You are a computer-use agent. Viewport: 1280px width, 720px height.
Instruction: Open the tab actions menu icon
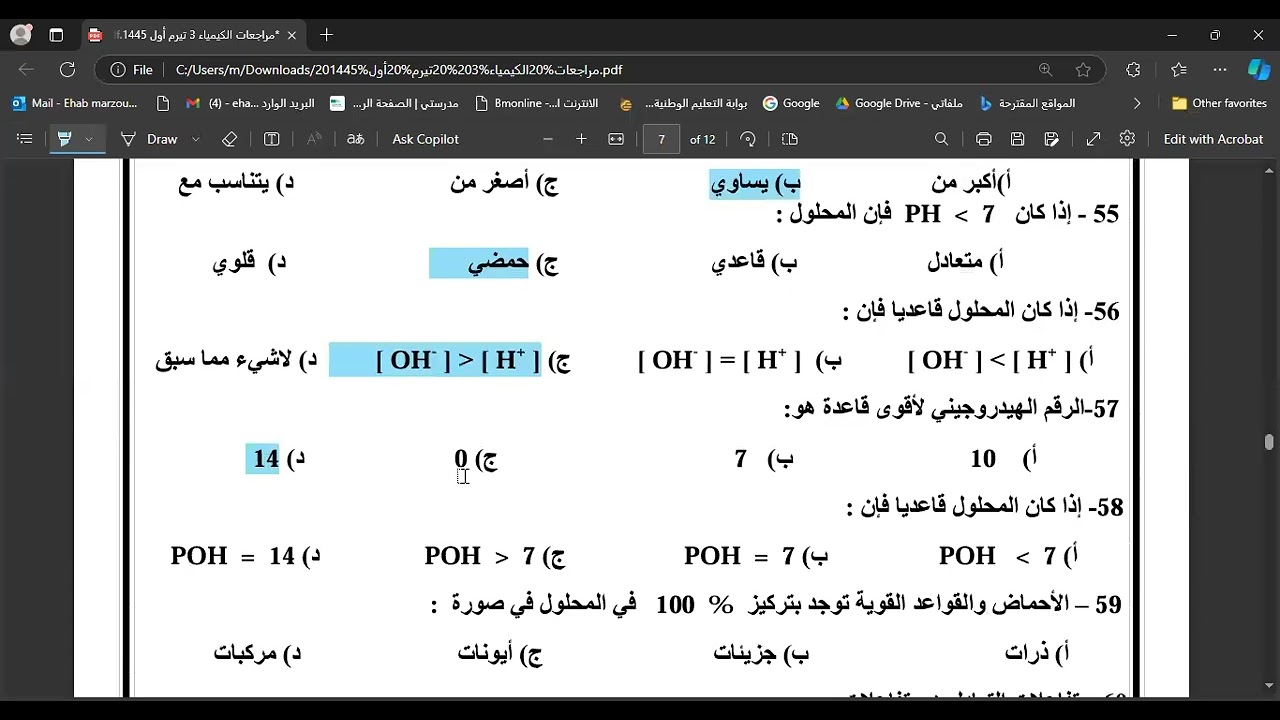tap(56, 35)
